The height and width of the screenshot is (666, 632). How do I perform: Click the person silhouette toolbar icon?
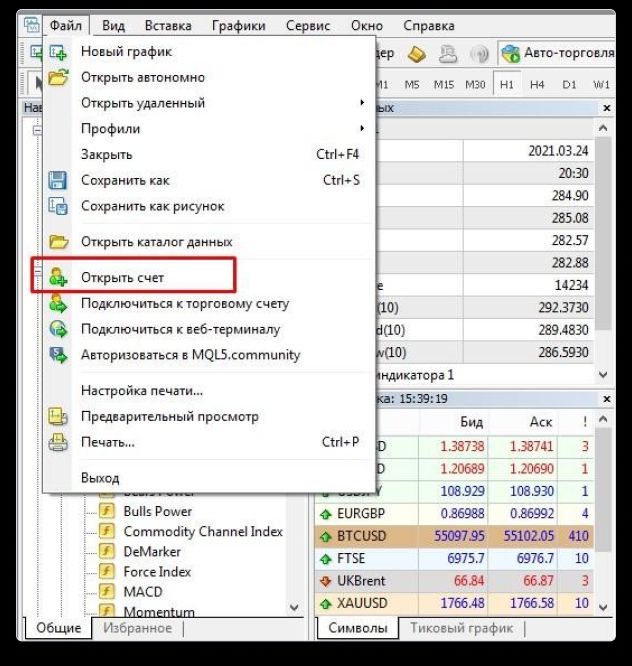coord(448,54)
